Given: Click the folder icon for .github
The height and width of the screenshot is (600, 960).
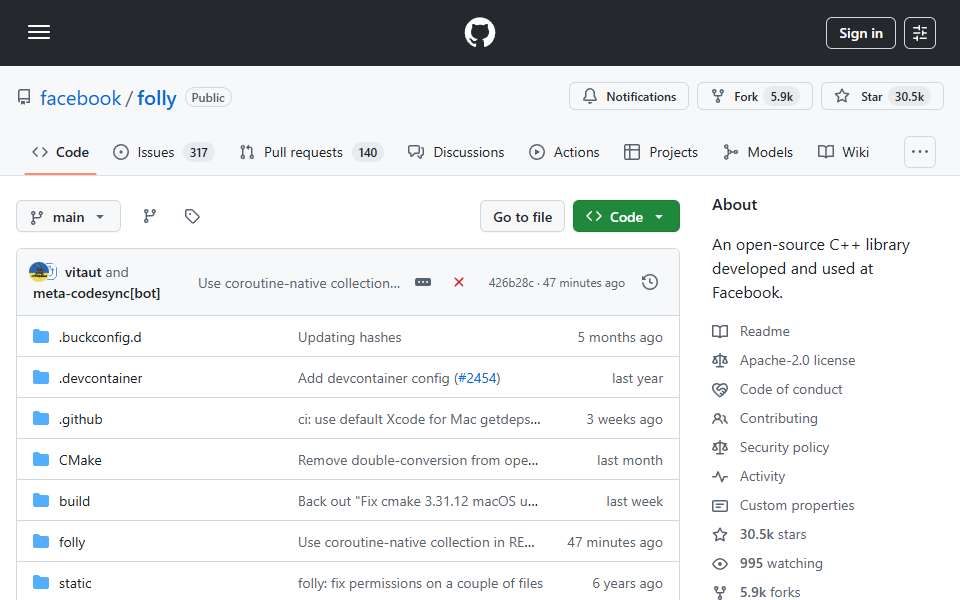Looking at the screenshot, I should pyautogui.click(x=41, y=419).
